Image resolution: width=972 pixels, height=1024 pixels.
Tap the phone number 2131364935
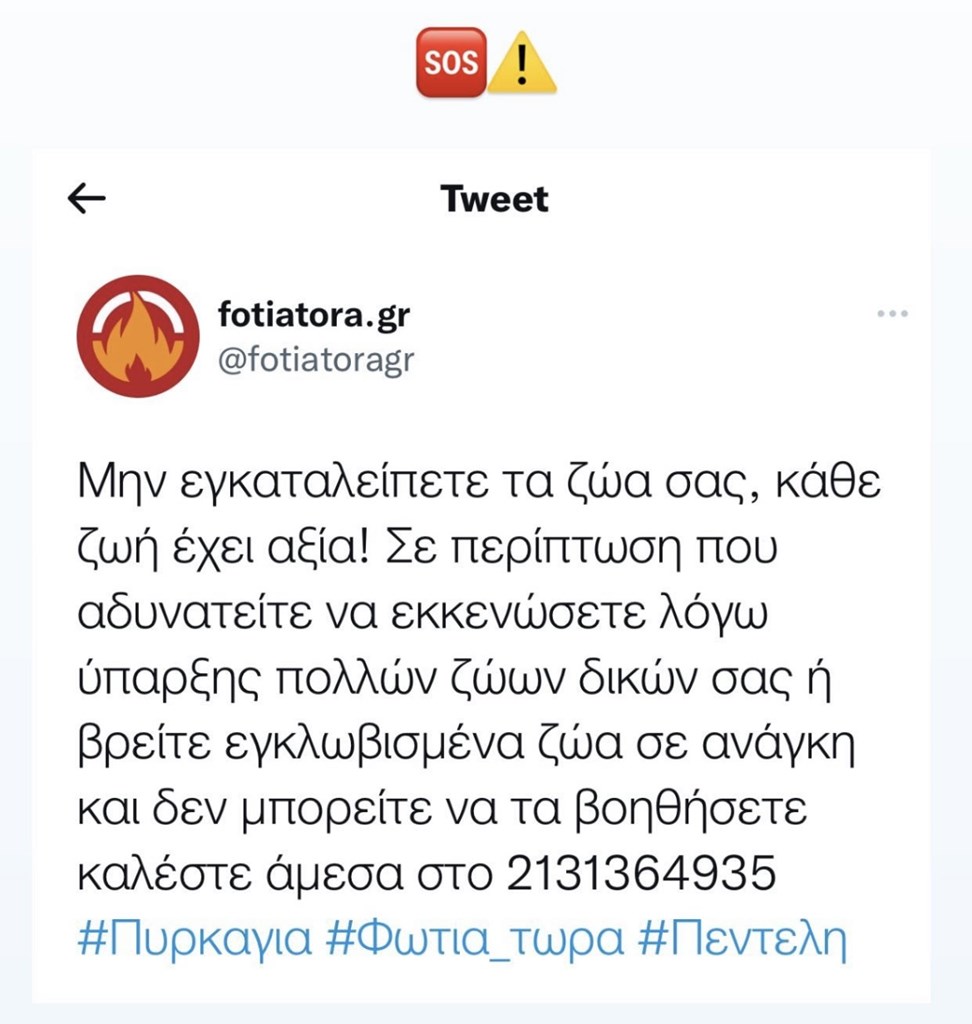point(641,873)
